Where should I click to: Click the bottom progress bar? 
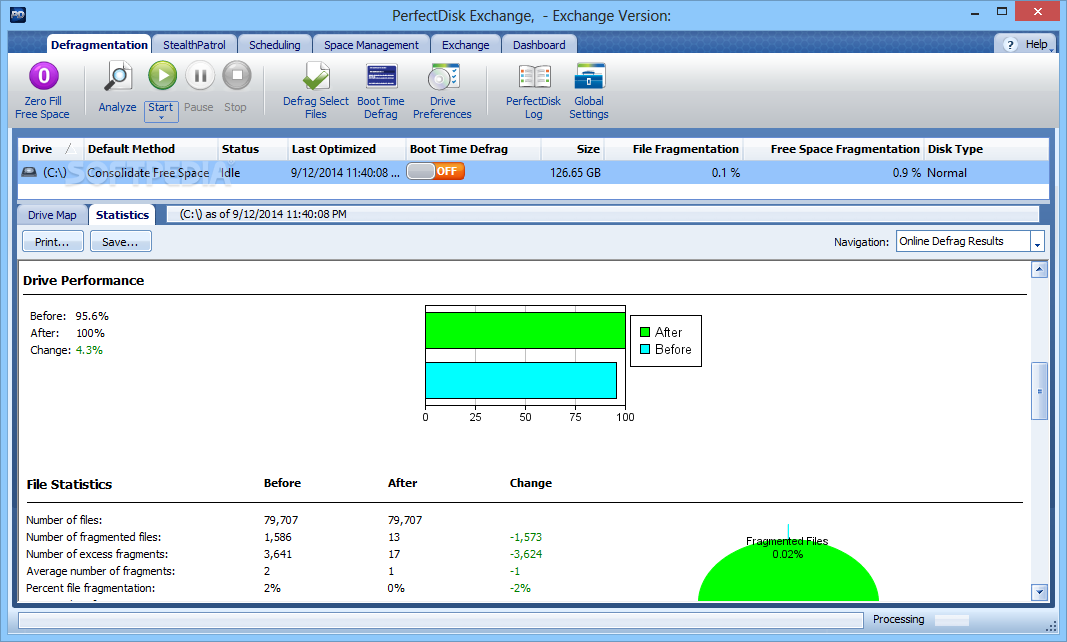[x=440, y=620]
